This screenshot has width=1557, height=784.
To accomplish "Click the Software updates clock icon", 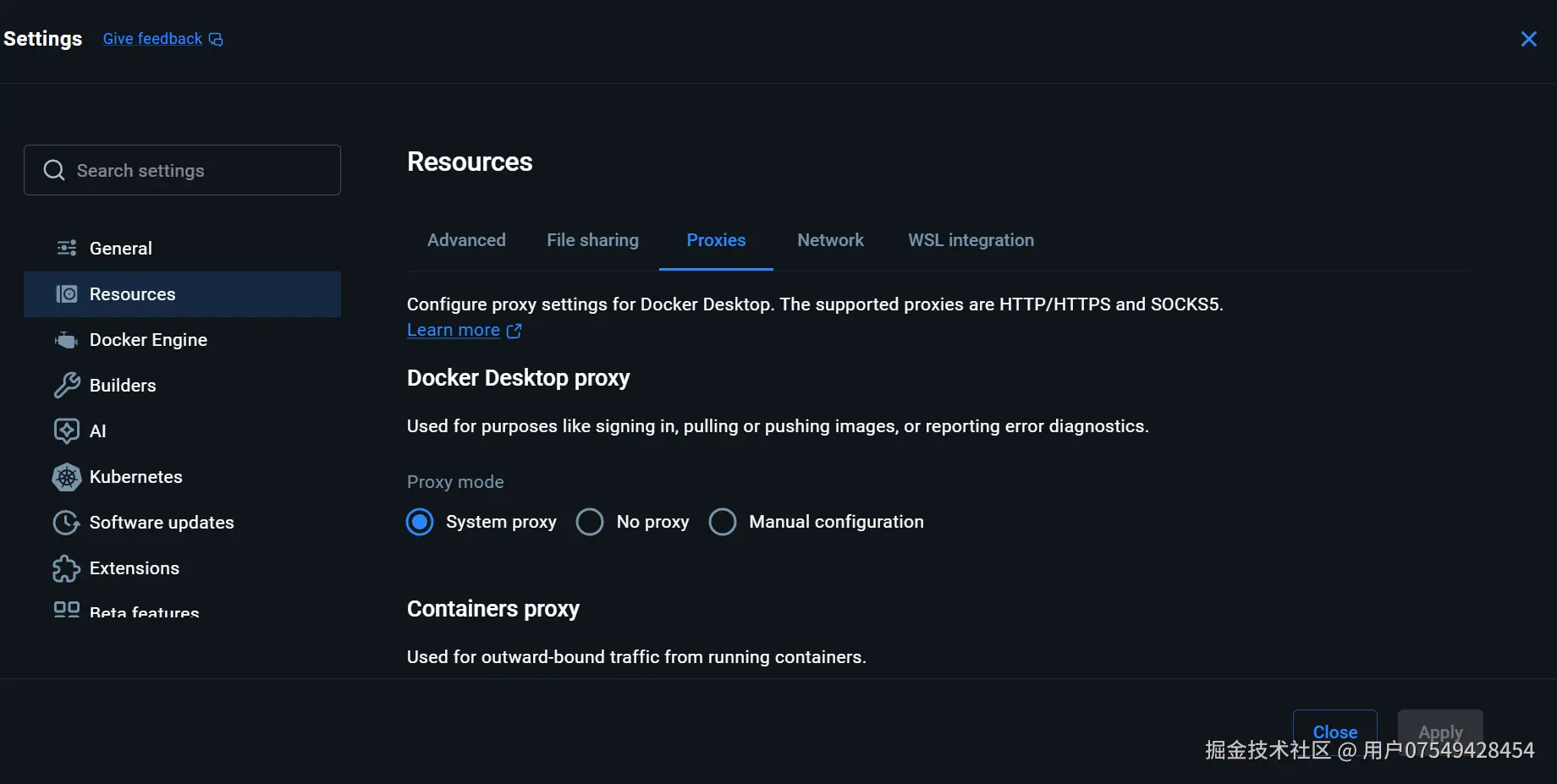I will click(66, 523).
